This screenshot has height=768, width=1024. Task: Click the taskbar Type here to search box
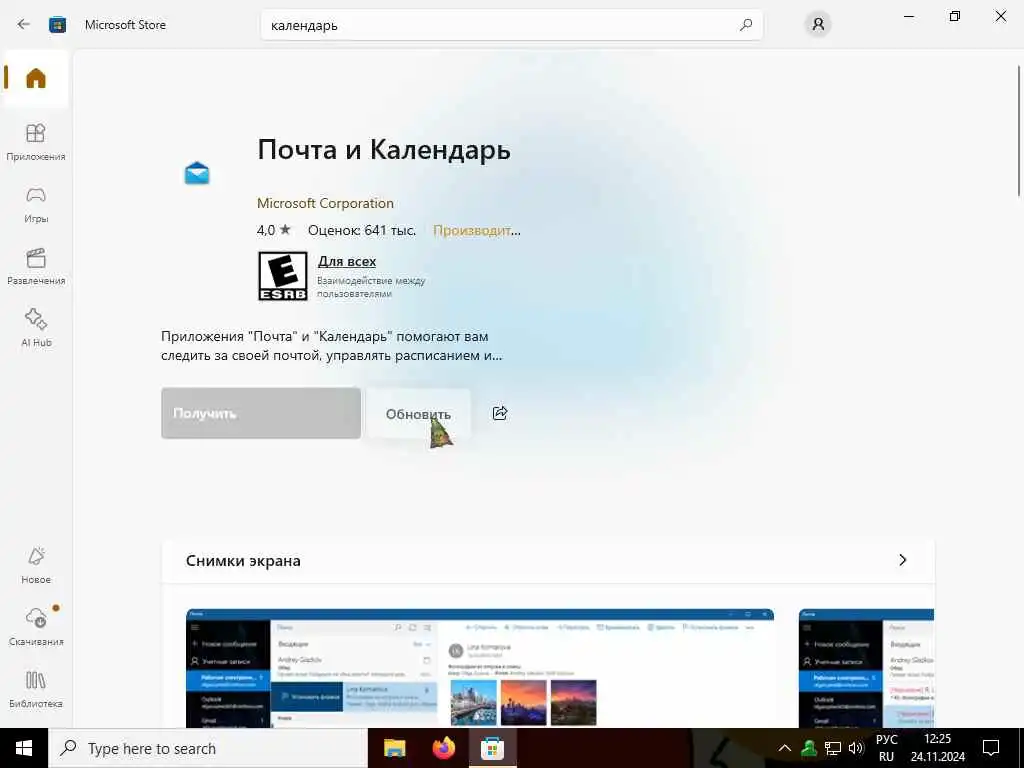point(208,748)
